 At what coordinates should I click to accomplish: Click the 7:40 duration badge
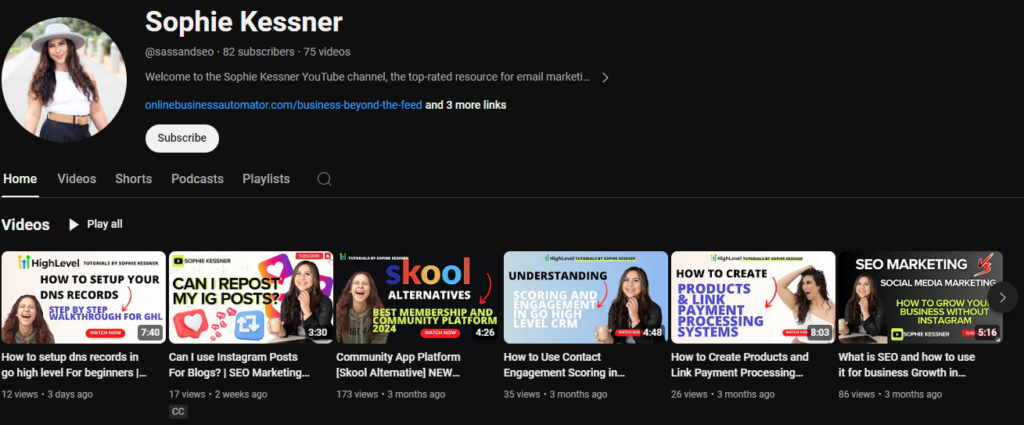tap(150, 332)
